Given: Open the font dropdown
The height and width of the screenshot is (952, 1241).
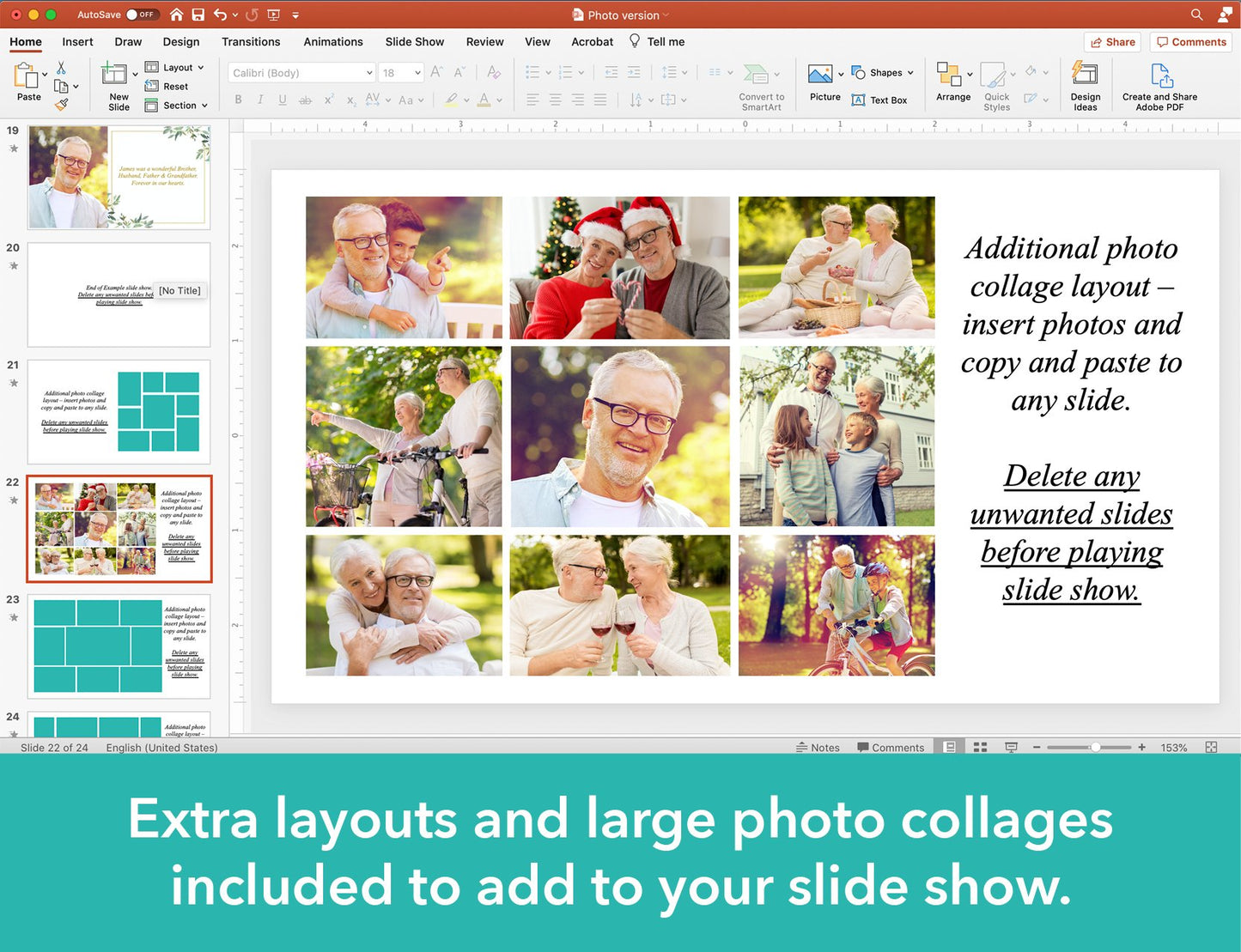Looking at the screenshot, I should click(368, 72).
